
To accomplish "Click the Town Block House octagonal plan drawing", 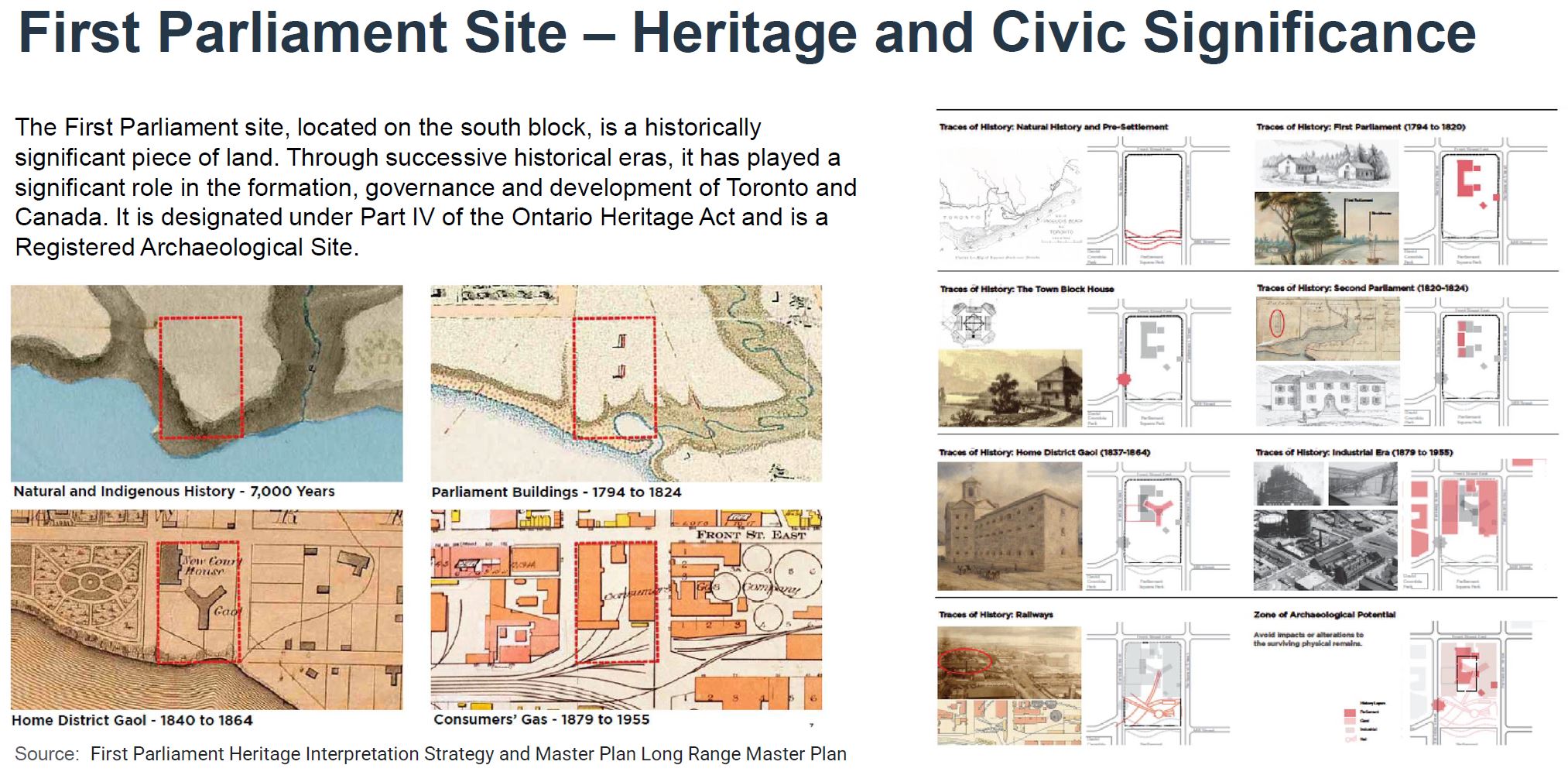I will pyautogui.click(x=968, y=322).
